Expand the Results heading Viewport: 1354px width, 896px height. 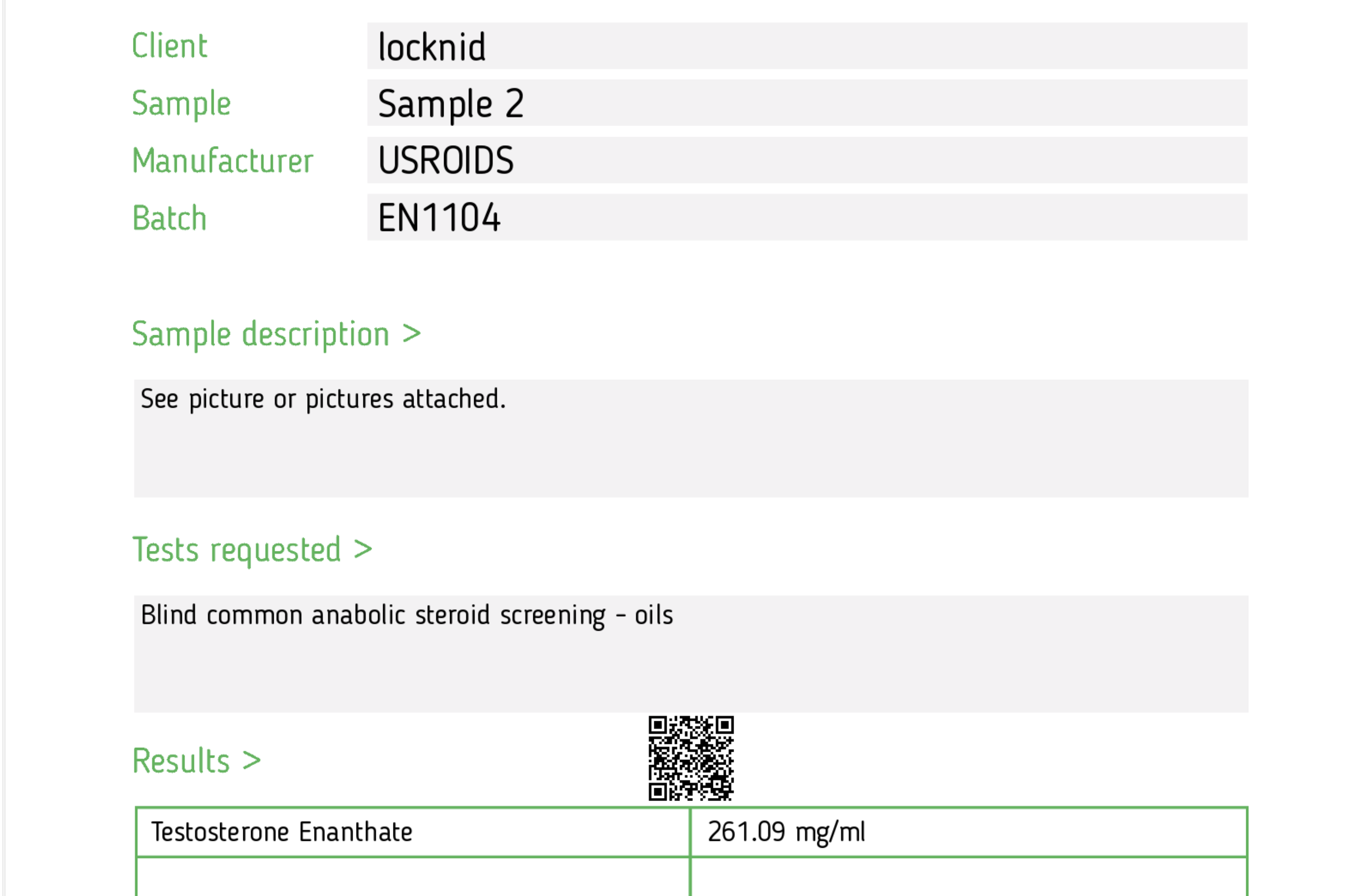(x=196, y=761)
